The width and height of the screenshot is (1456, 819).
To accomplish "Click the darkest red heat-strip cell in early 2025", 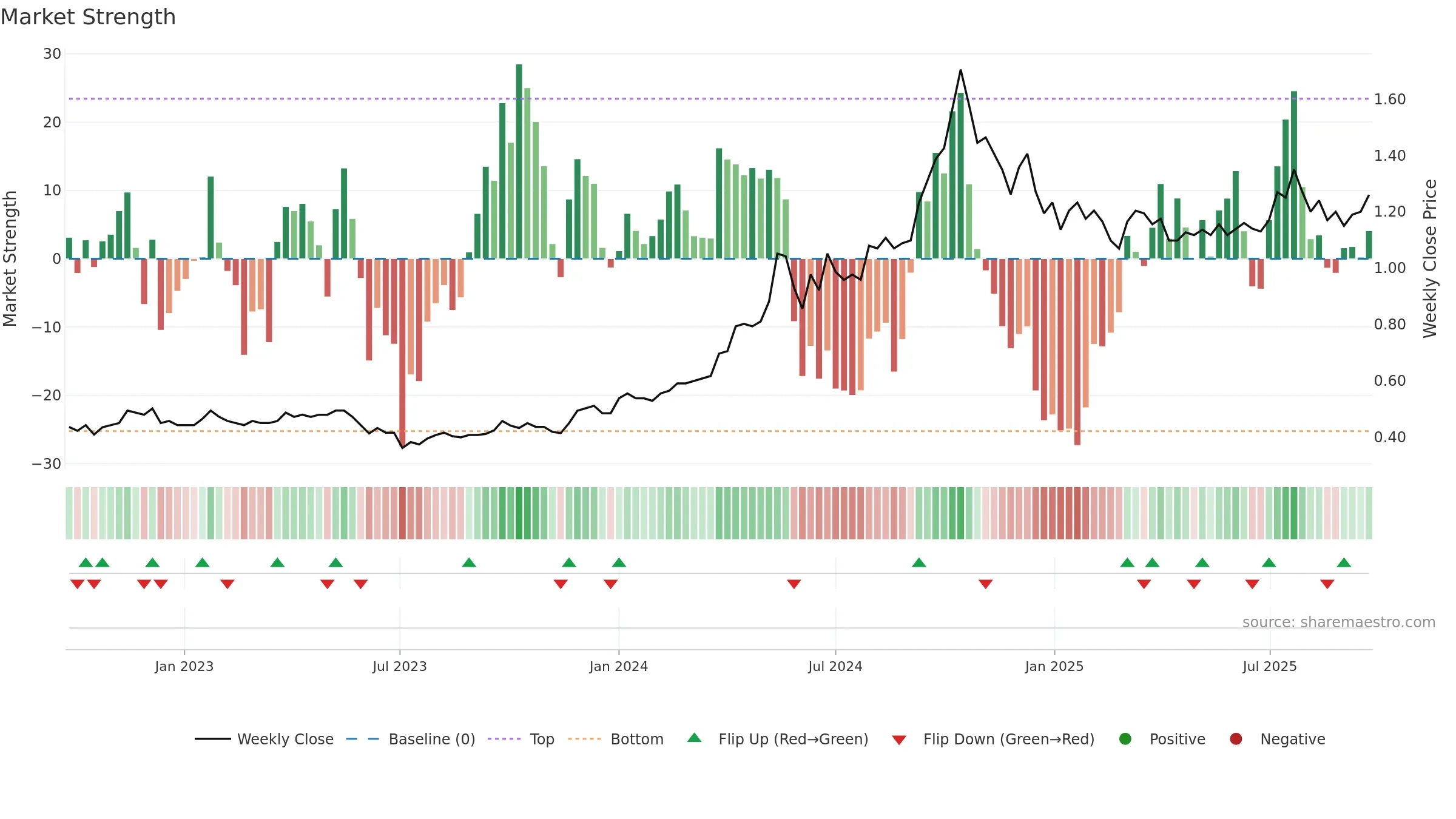I will click(x=1077, y=513).
